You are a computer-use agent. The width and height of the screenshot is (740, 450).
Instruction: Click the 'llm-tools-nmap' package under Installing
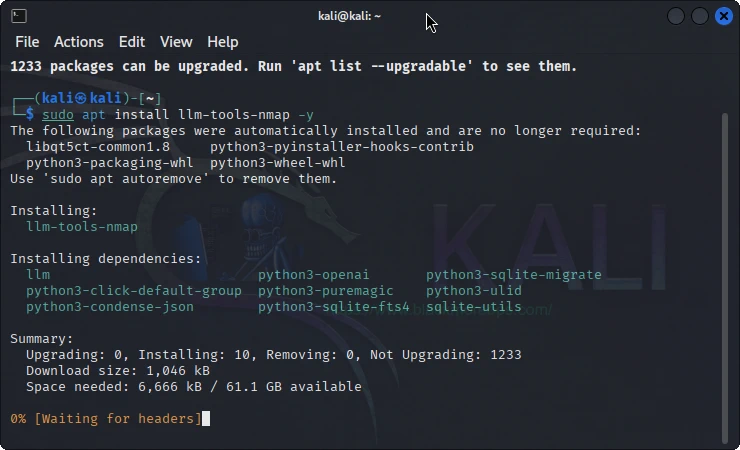tap(82, 227)
